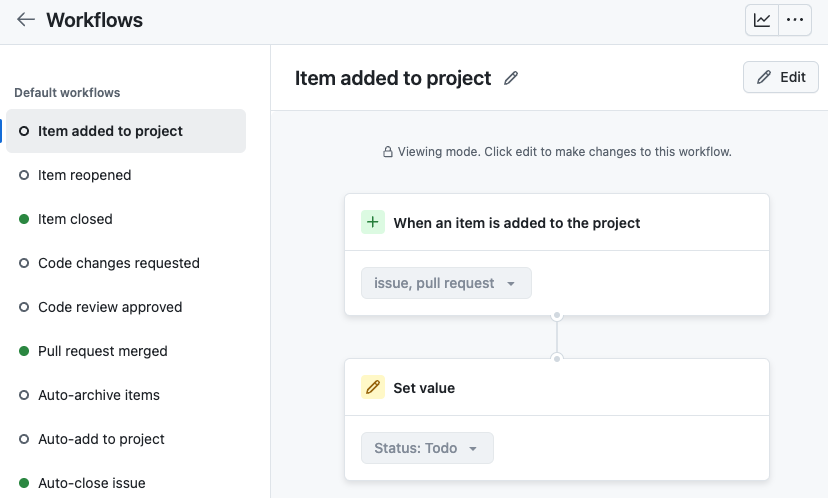This screenshot has width=828, height=498.
Task: Select the Item reopened workflow
Action: 126,175
